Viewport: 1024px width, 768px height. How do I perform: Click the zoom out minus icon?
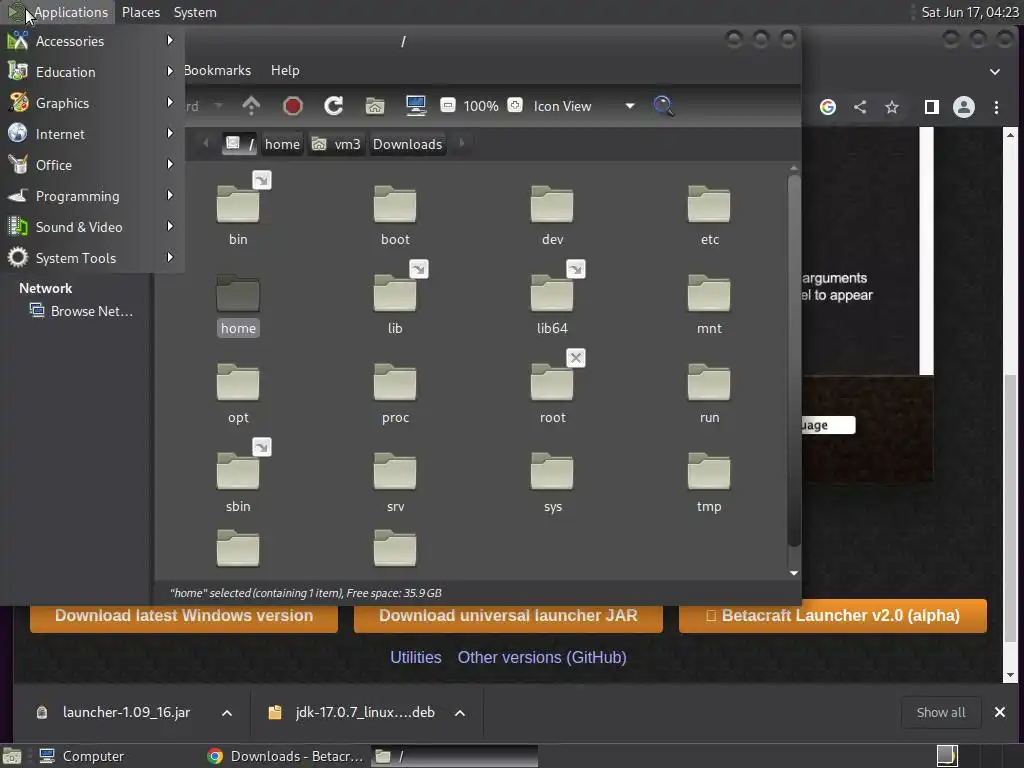click(448, 105)
